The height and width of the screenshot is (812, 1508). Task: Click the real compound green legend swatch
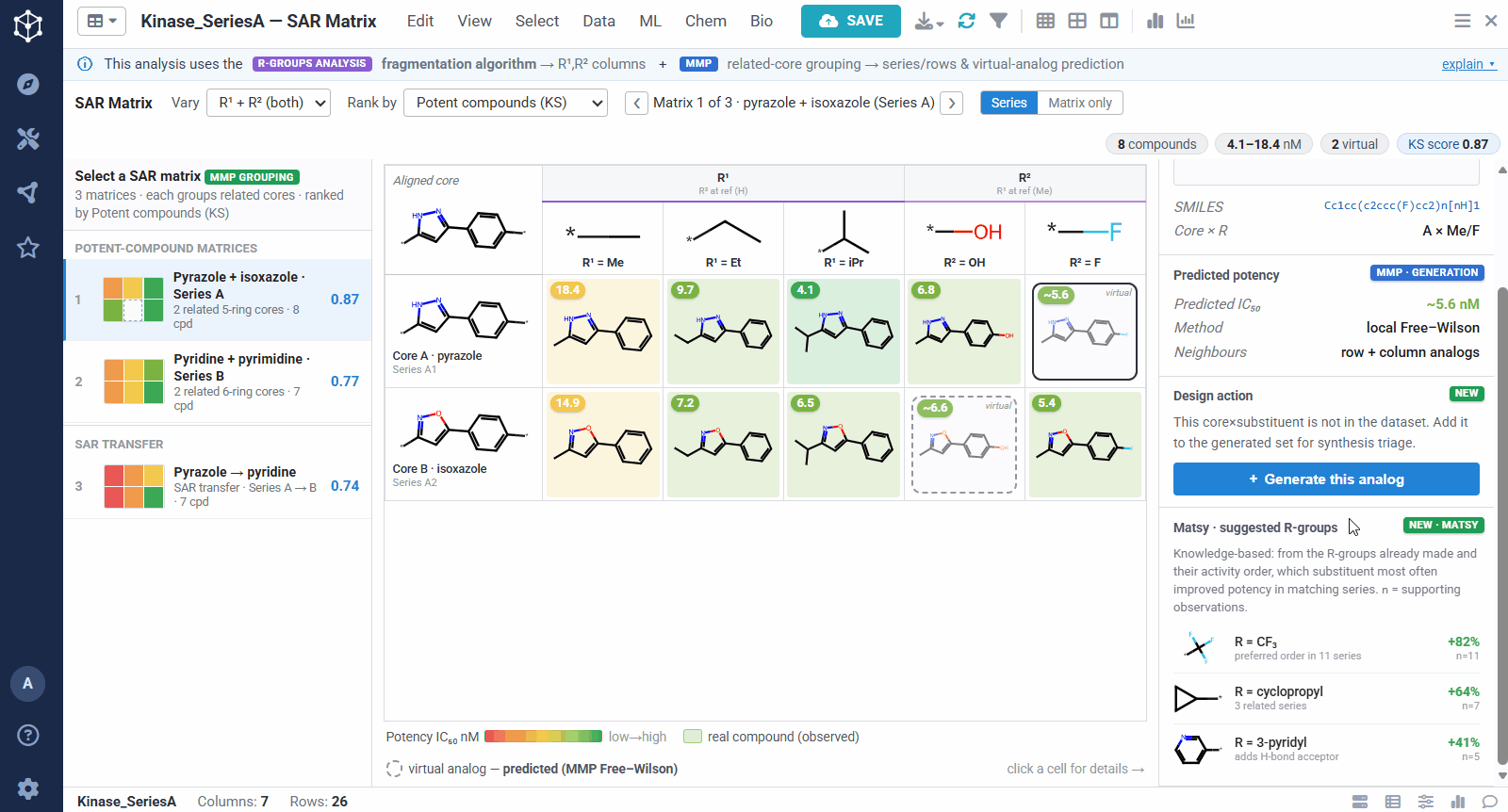(x=693, y=737)
